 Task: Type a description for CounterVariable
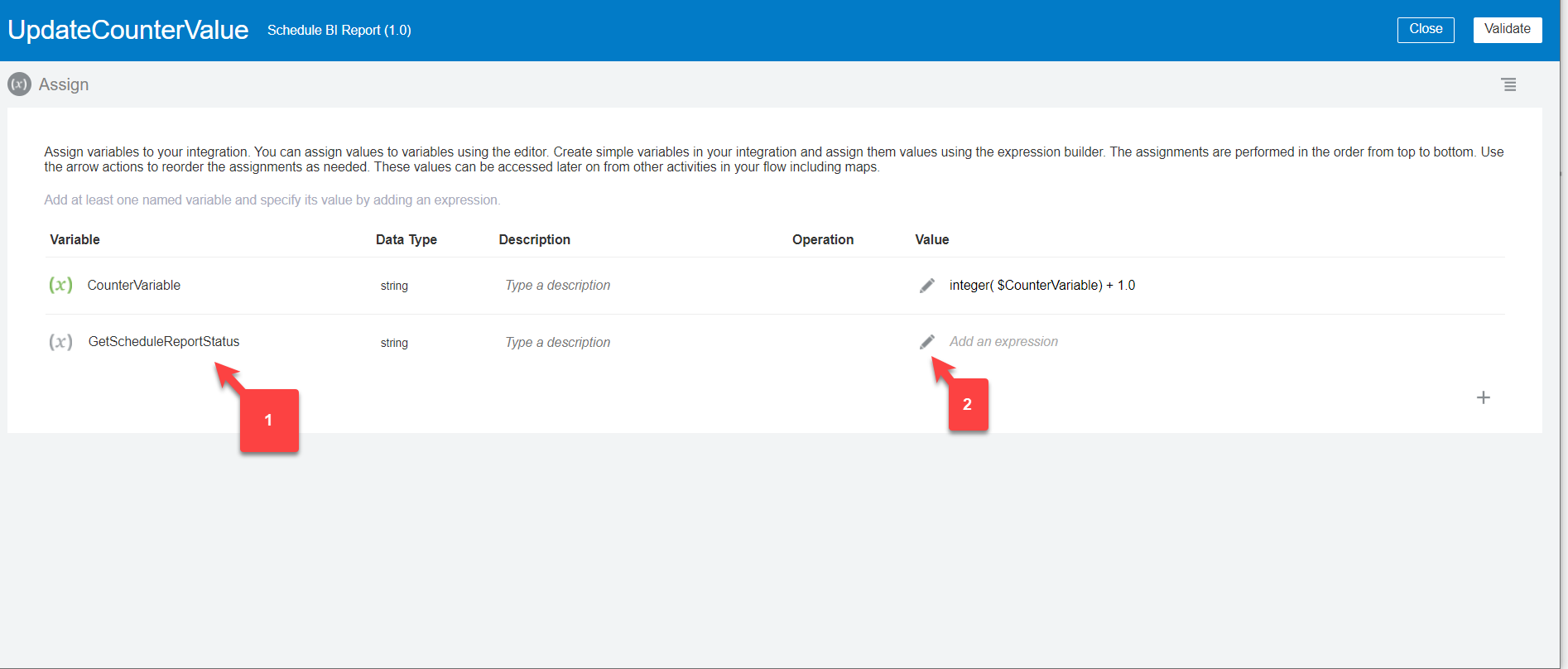click(x=557, y=286)
